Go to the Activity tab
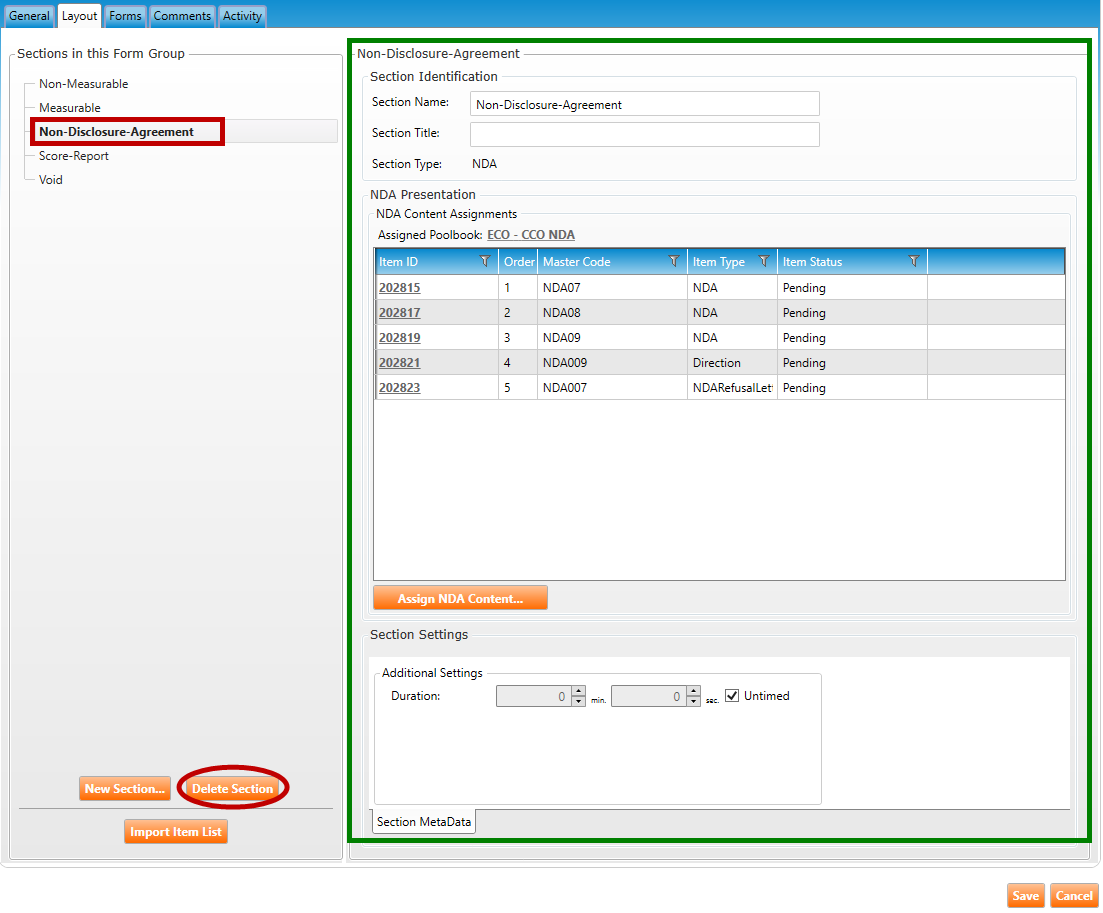This screenshot has width=1103, height=913. point(242,16)
